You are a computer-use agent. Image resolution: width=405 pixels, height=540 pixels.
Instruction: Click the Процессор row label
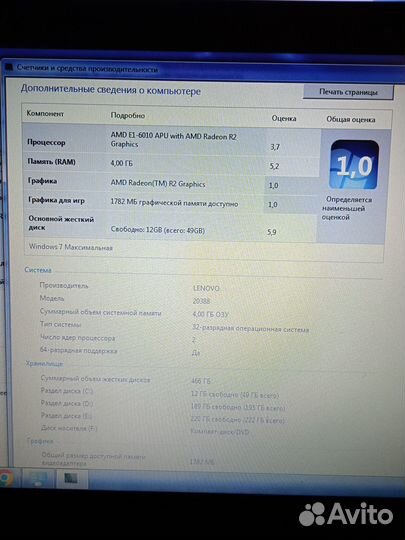click(46, 142)
